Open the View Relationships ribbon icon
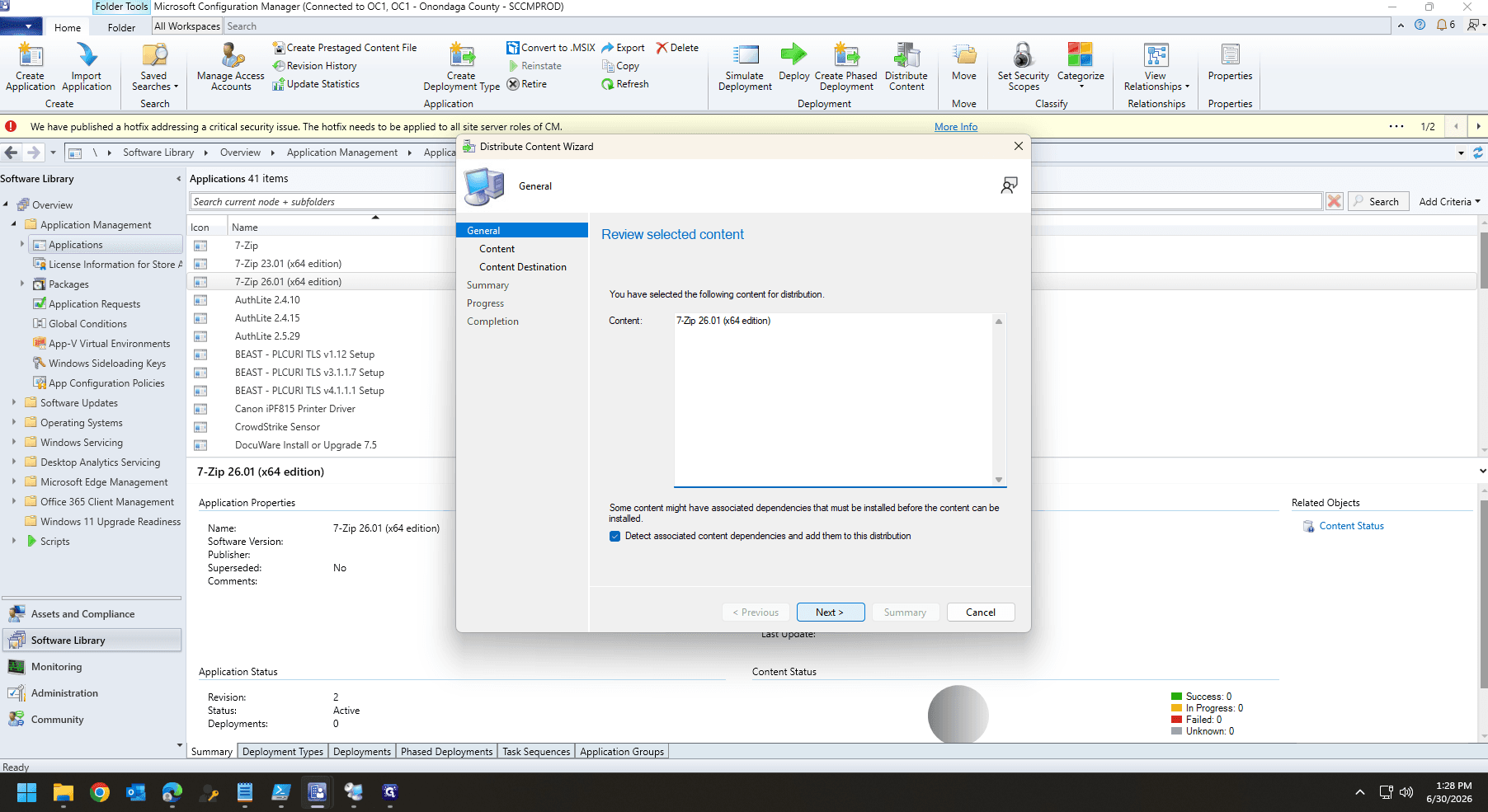The image size is (1488, 812). [x=1156, y=66]
